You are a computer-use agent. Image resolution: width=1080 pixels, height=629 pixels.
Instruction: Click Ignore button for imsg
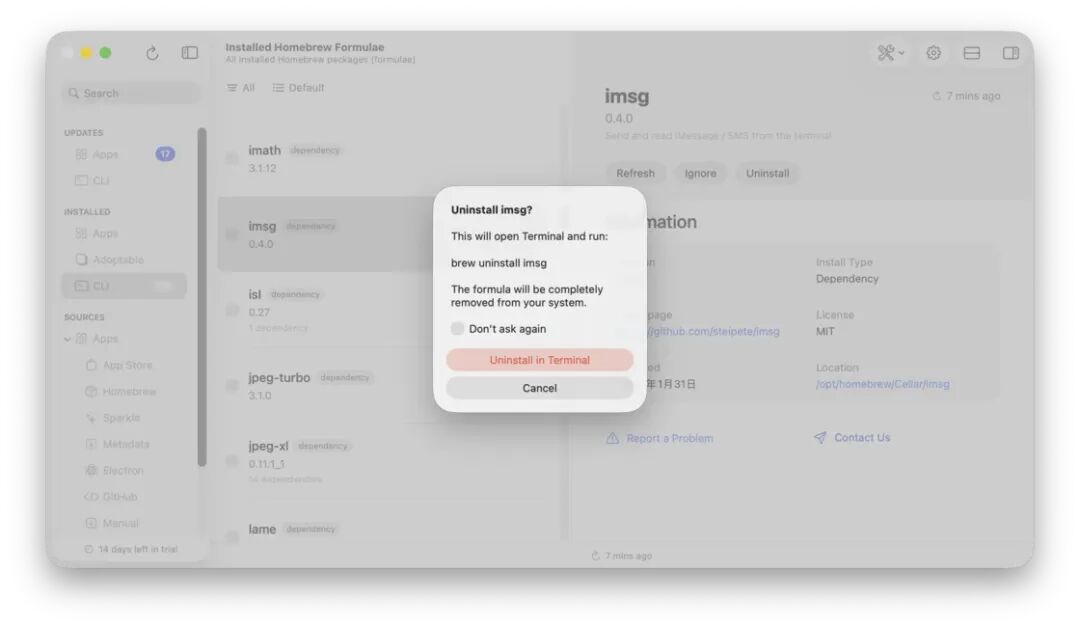[x=700, y=173]
